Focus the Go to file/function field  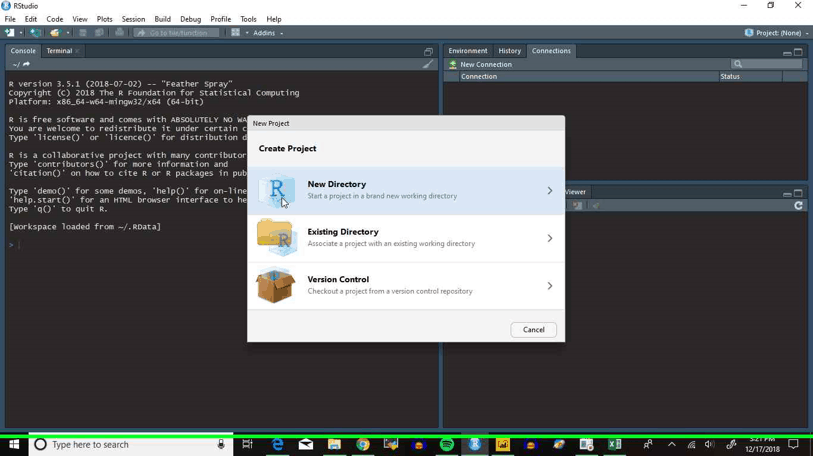pyautogui.click(x=177, y=33)
